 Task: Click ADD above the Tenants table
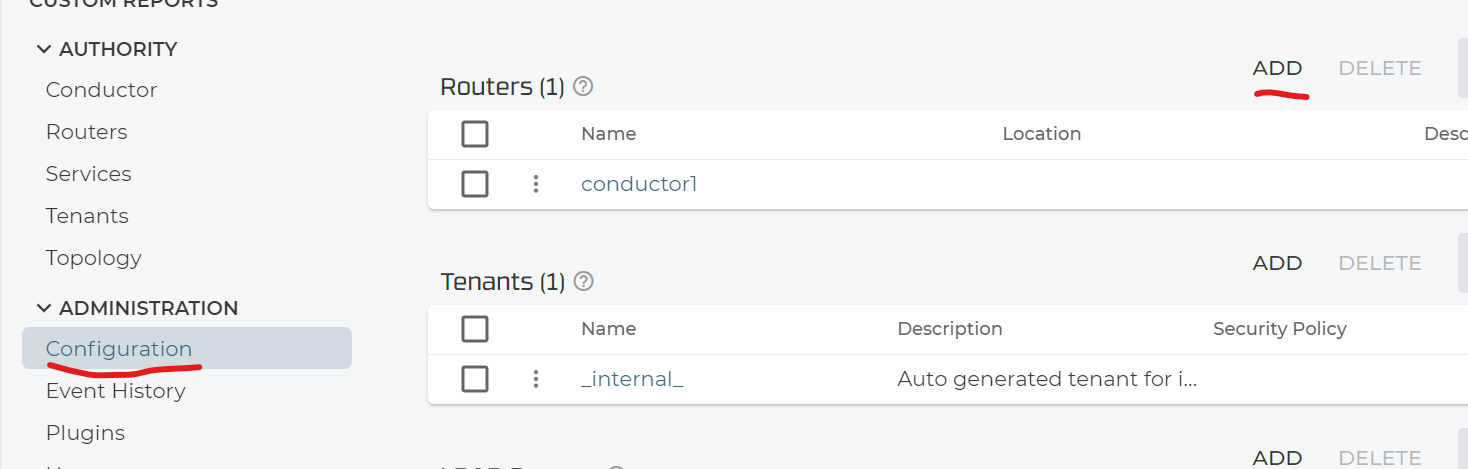click(x=1277, y=263)
